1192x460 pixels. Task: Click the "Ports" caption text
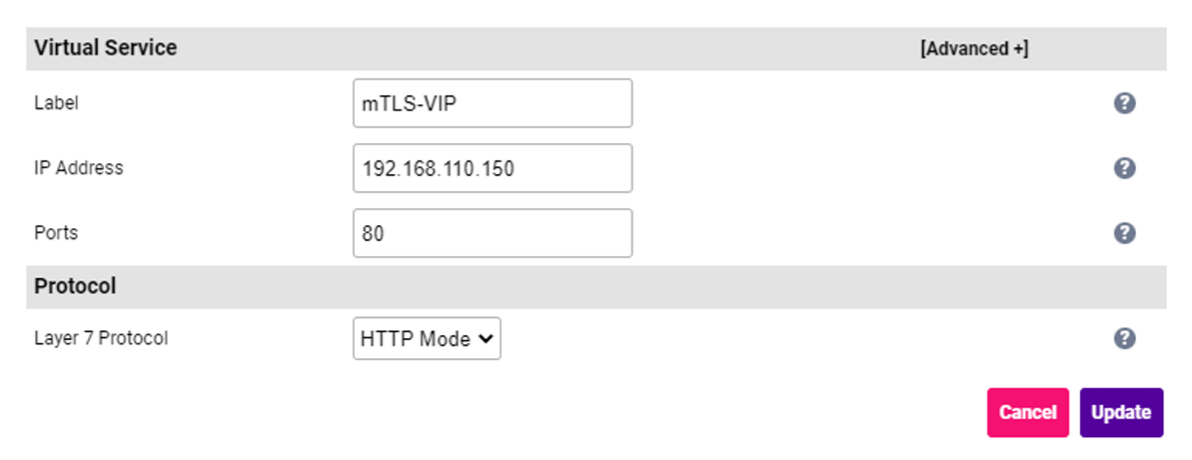tap(56, 233)
